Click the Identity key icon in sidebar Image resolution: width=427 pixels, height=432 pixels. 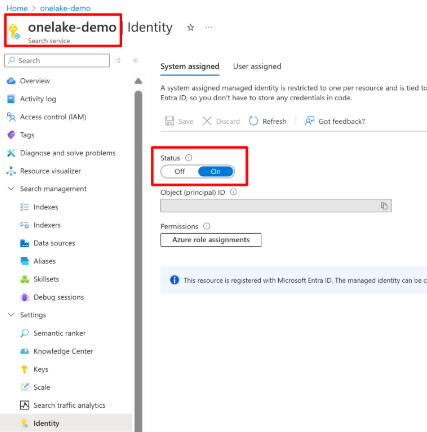pyautogui.click(x=24, y=423)
